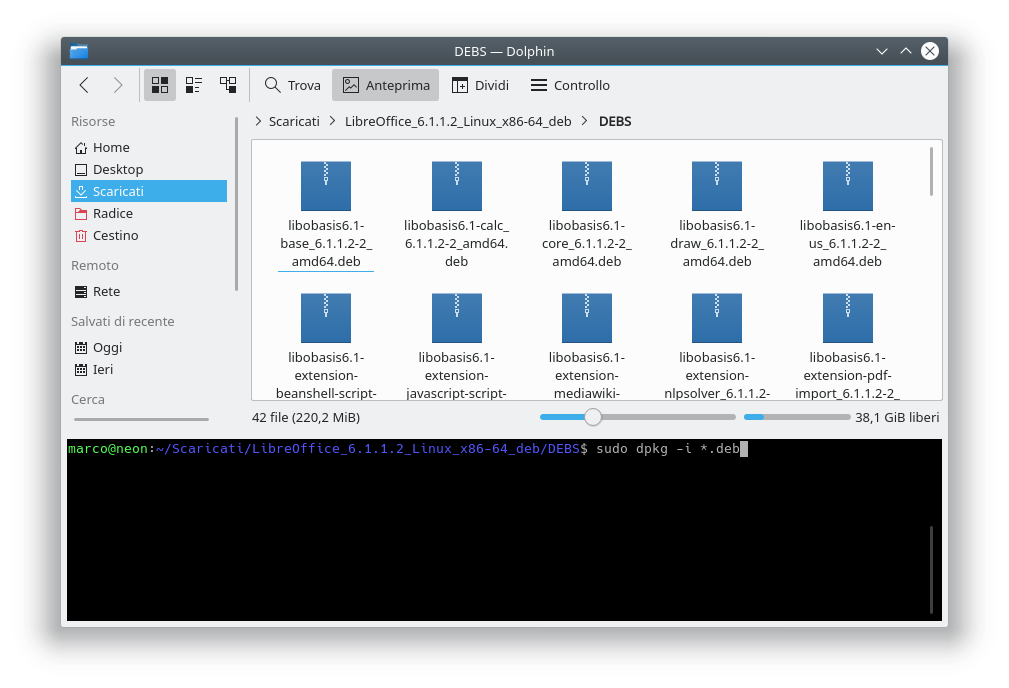Screen dimensions: 1009x688
Task: Select libobasis6.1-en-us archive icon
Action: [847, 186]
